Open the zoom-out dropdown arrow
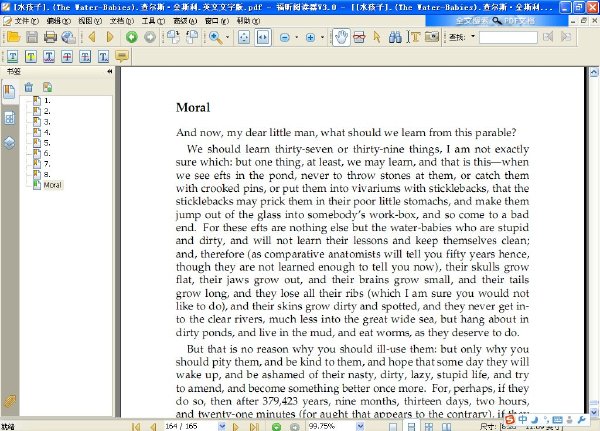600x431 pixels. pyautogui.click(x=296, y=37)
